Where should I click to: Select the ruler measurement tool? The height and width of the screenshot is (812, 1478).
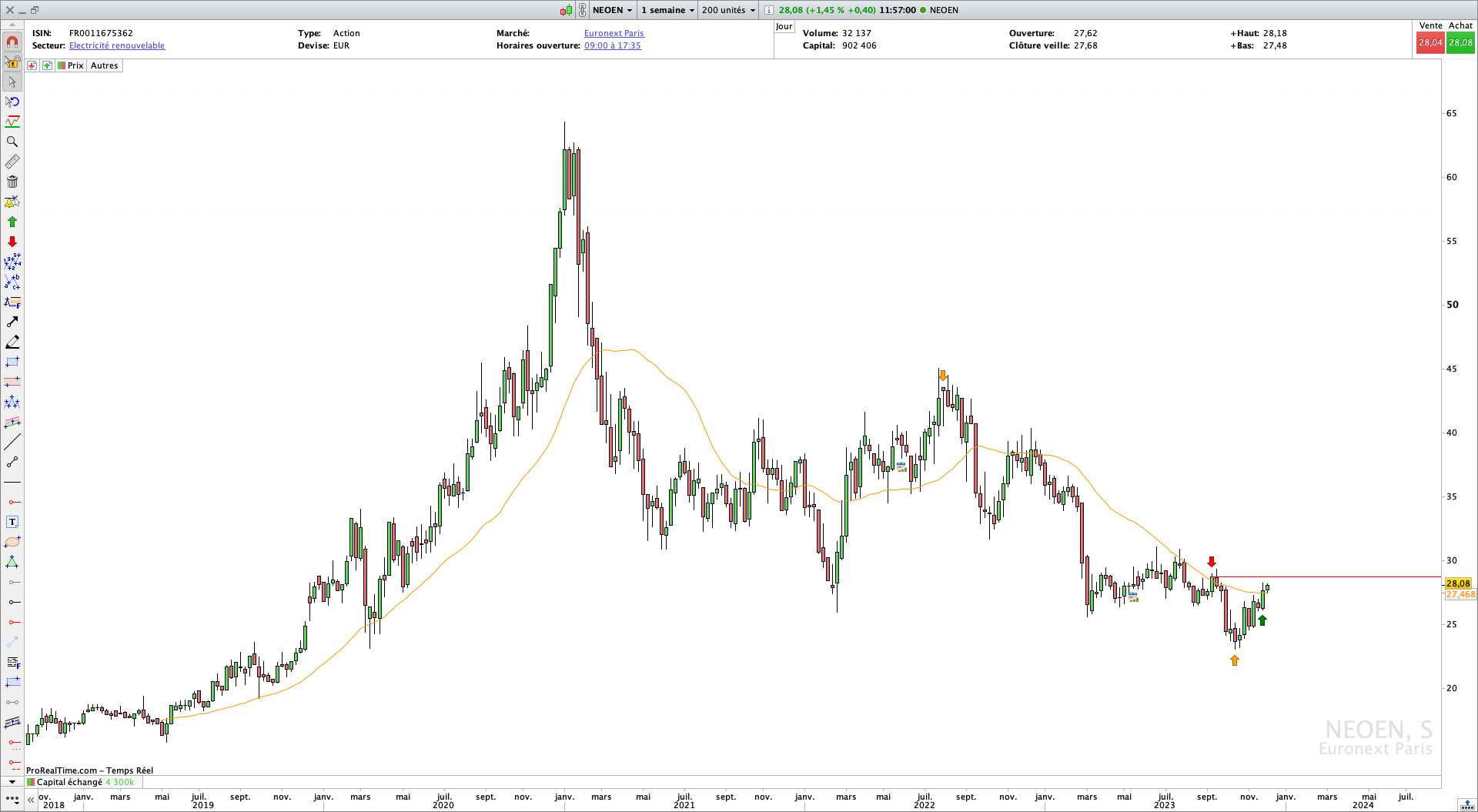click(12, 162)
